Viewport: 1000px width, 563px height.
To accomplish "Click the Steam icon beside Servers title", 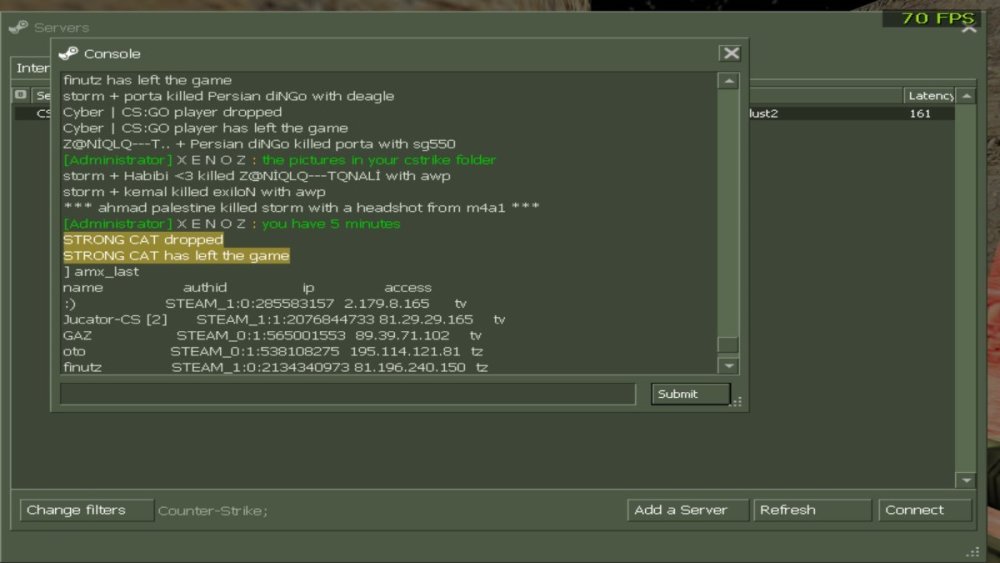I will 18,27.
